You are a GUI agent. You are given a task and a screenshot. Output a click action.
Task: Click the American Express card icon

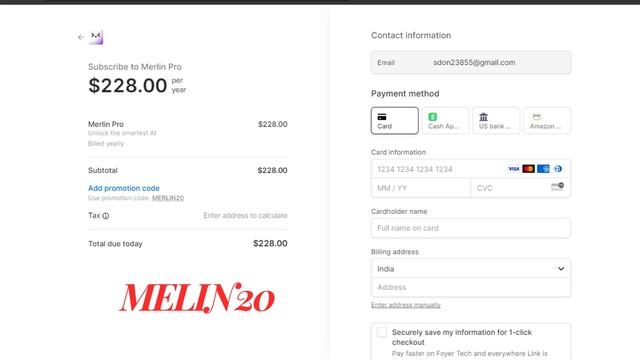point(543,169)
